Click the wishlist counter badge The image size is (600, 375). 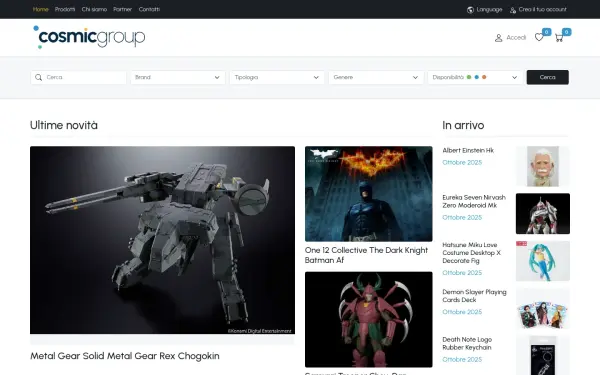click(x=546, y=32)
